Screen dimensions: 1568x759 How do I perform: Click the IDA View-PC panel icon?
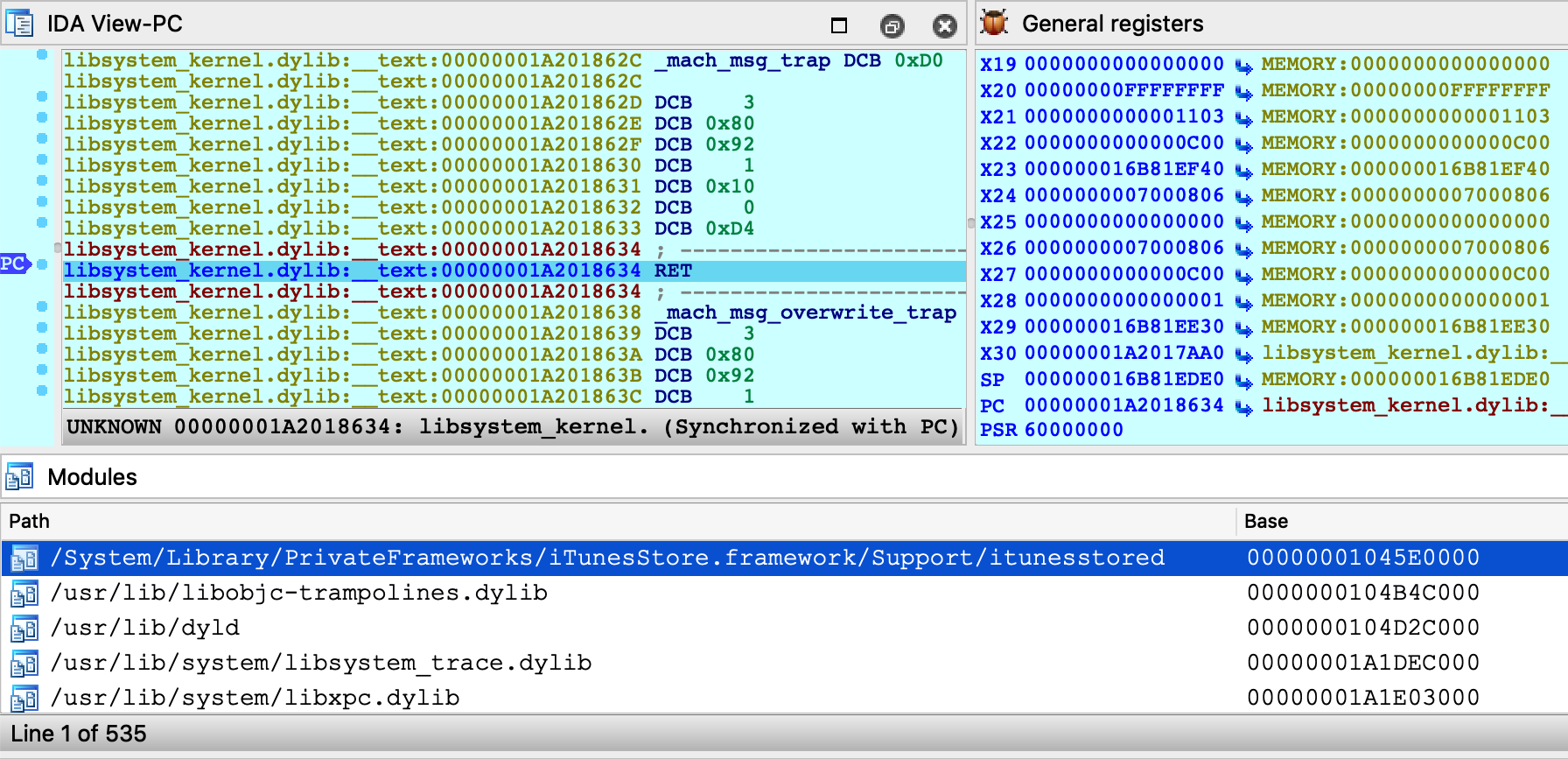click(19, 24)
